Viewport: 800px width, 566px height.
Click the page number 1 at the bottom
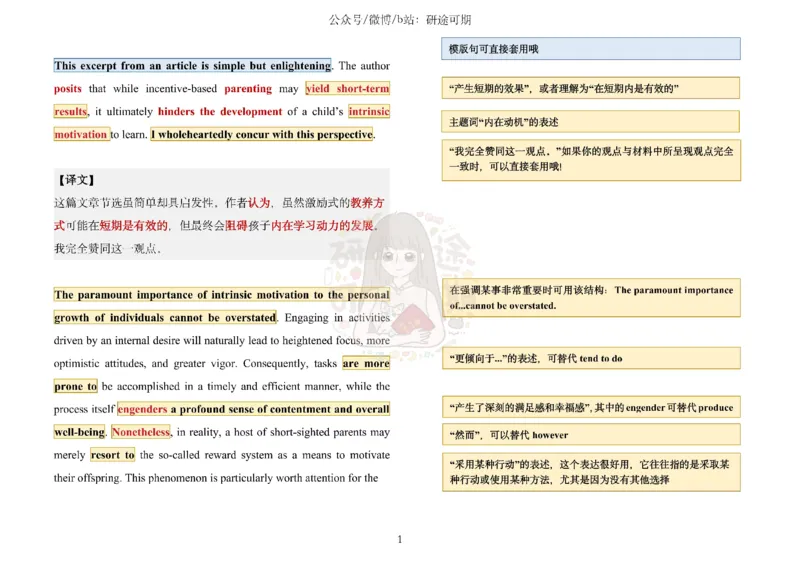pyautogui.click(x=399, y=539)
